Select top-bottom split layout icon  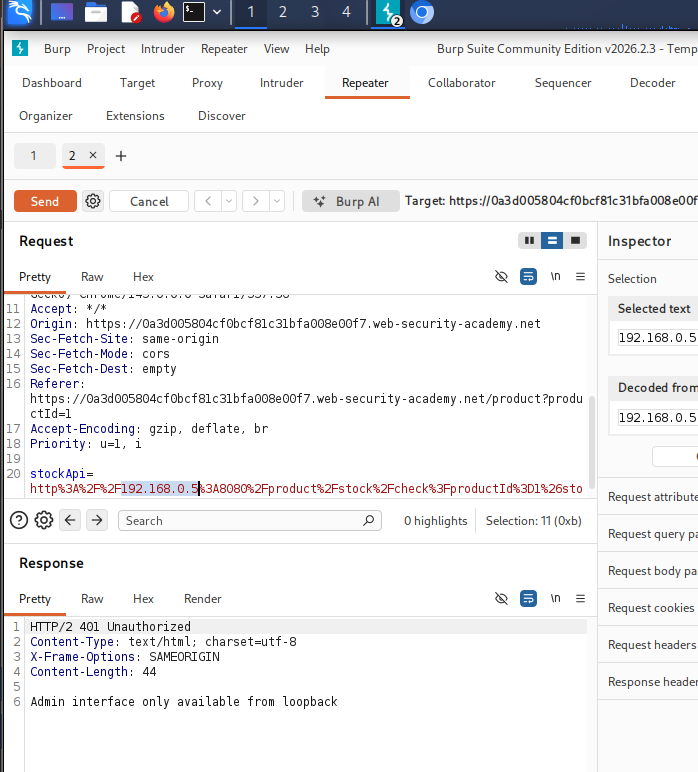[x=552, y=240]
